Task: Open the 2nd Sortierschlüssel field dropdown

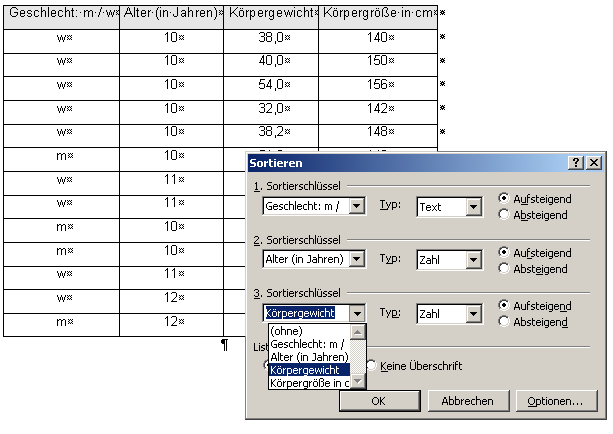Action: (x=357, y=260)
